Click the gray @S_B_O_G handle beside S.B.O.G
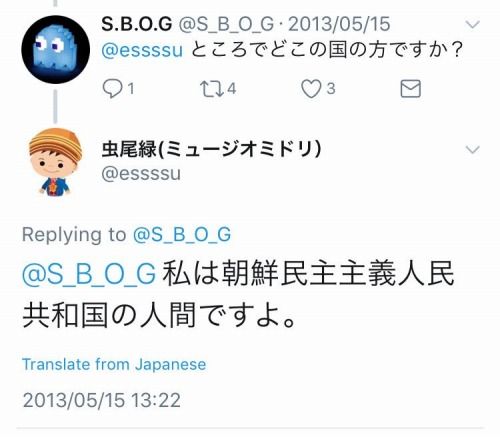This screenshot has width=500, height=437. coord(227,24)
